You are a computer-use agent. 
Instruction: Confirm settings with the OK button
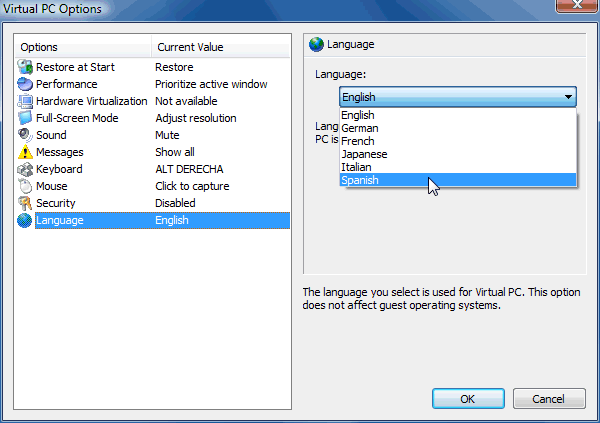(468, 399)
